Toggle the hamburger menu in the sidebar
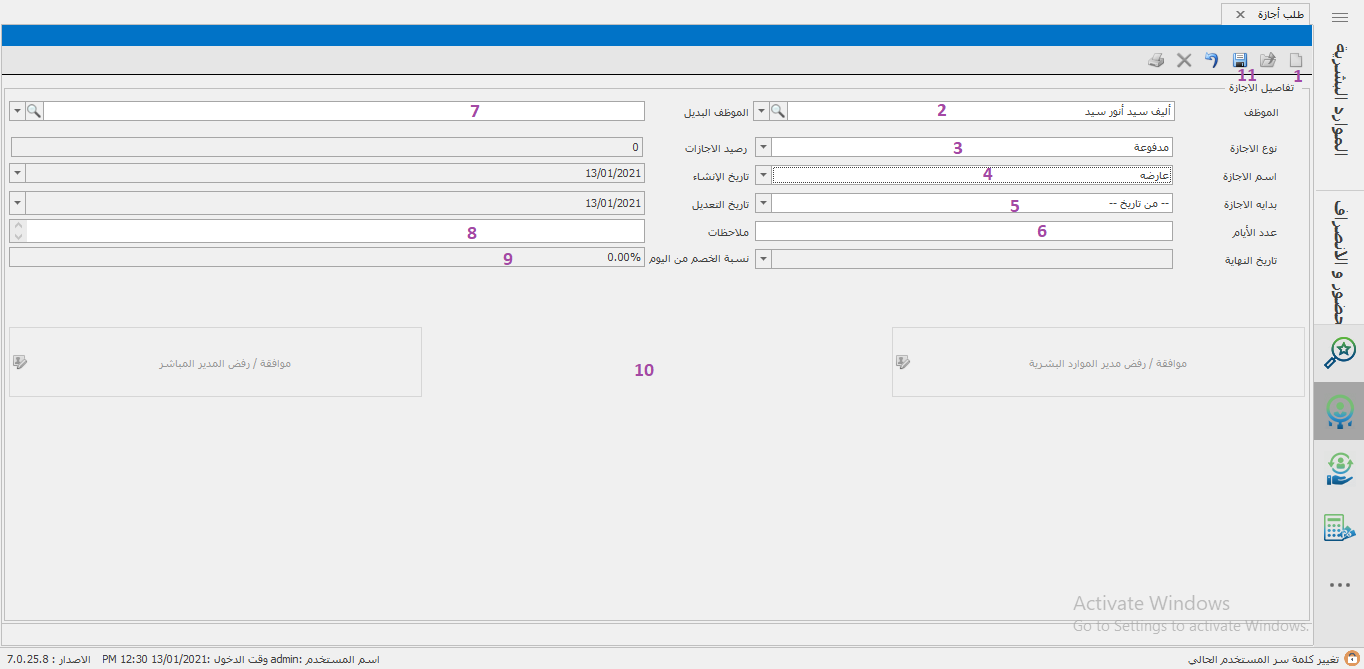The image size is (1364, 669). pos(1340,17)
